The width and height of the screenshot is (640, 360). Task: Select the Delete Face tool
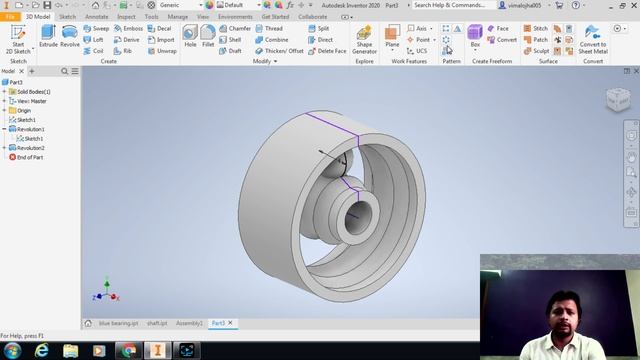tap(327, 51)
